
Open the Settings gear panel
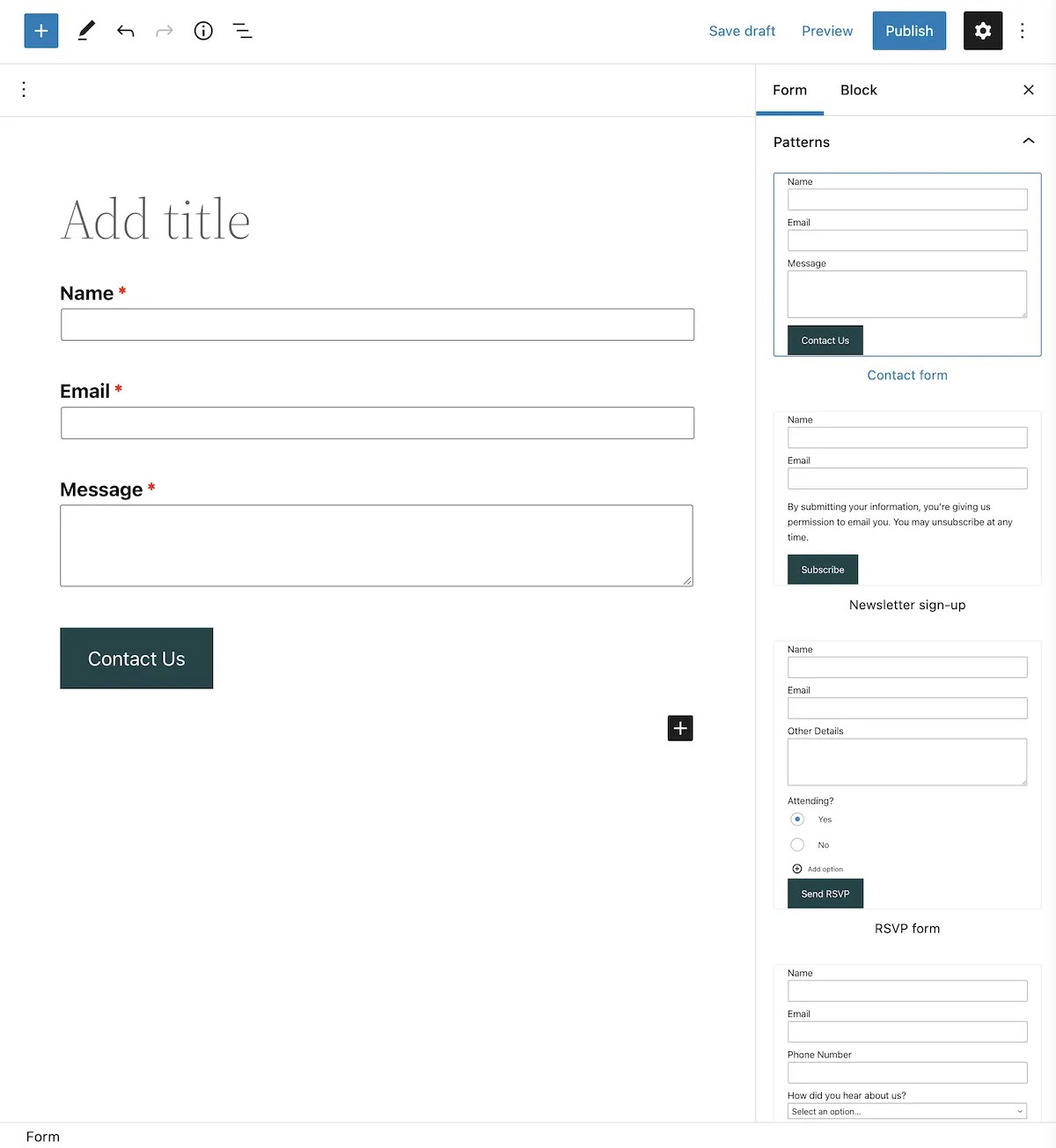(x=983, y=31)
